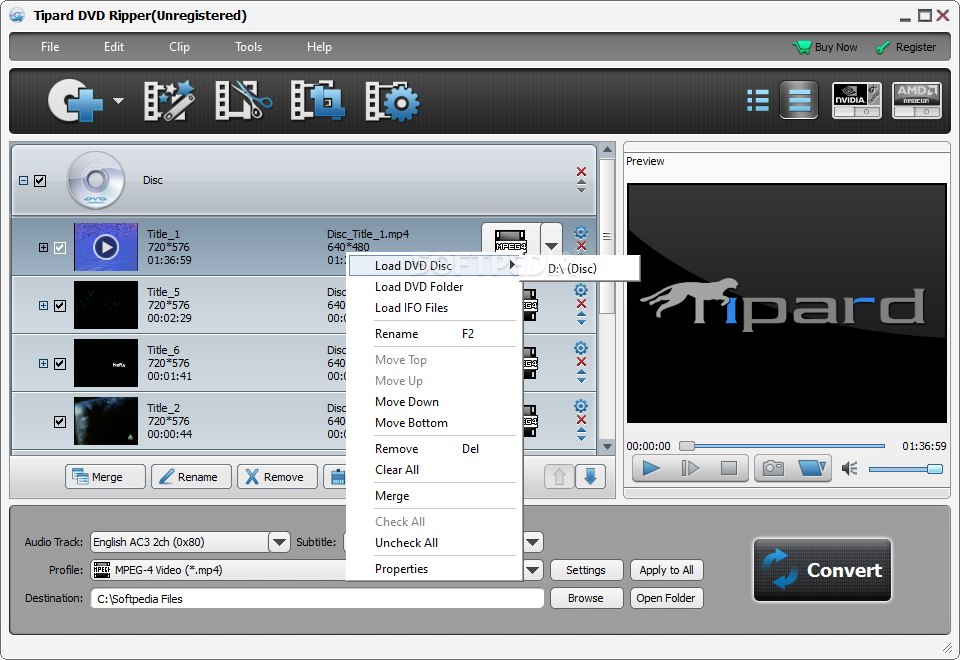Play the Title_1 thumbnail

click(106, 247)
